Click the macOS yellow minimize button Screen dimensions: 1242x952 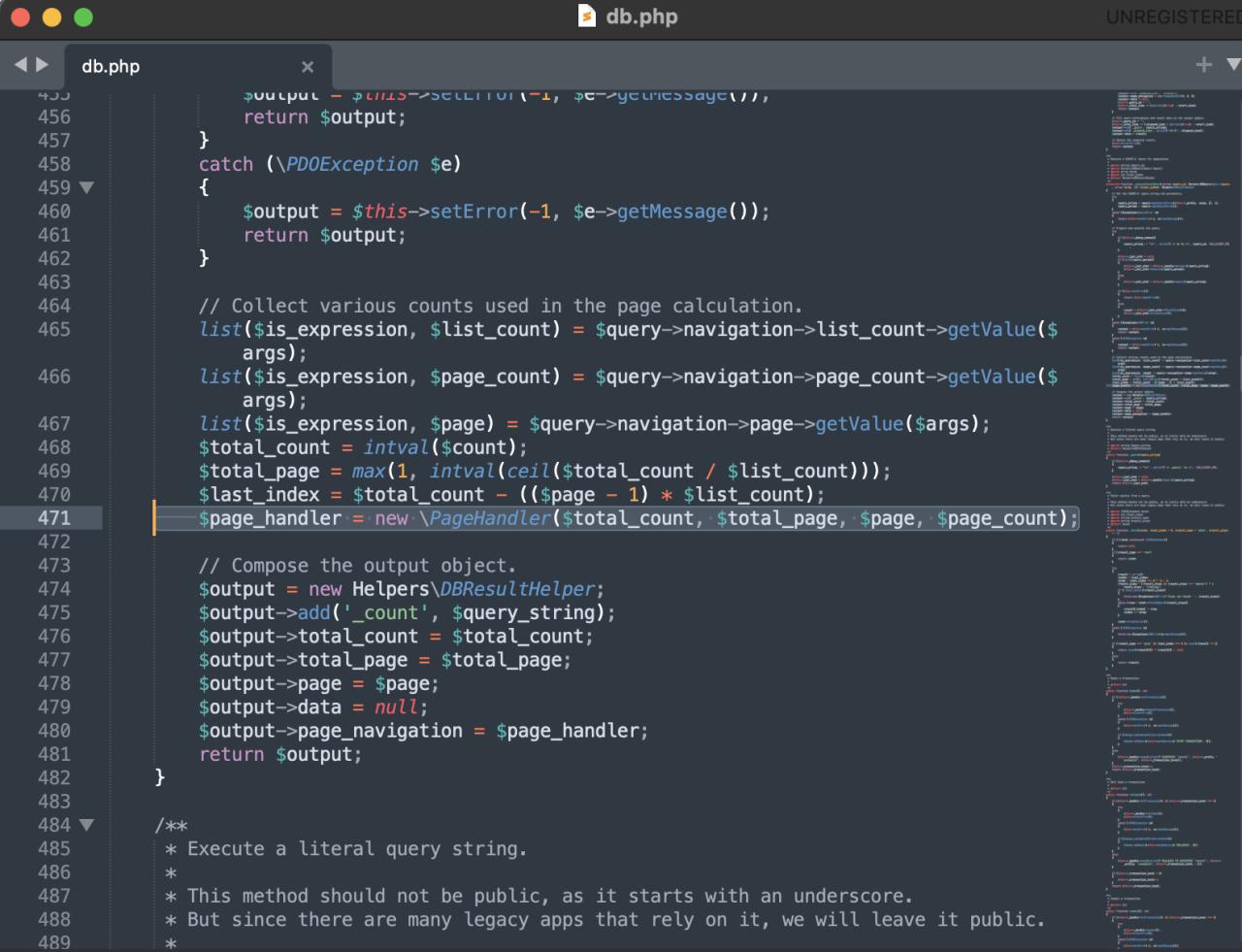click(52, 16)
